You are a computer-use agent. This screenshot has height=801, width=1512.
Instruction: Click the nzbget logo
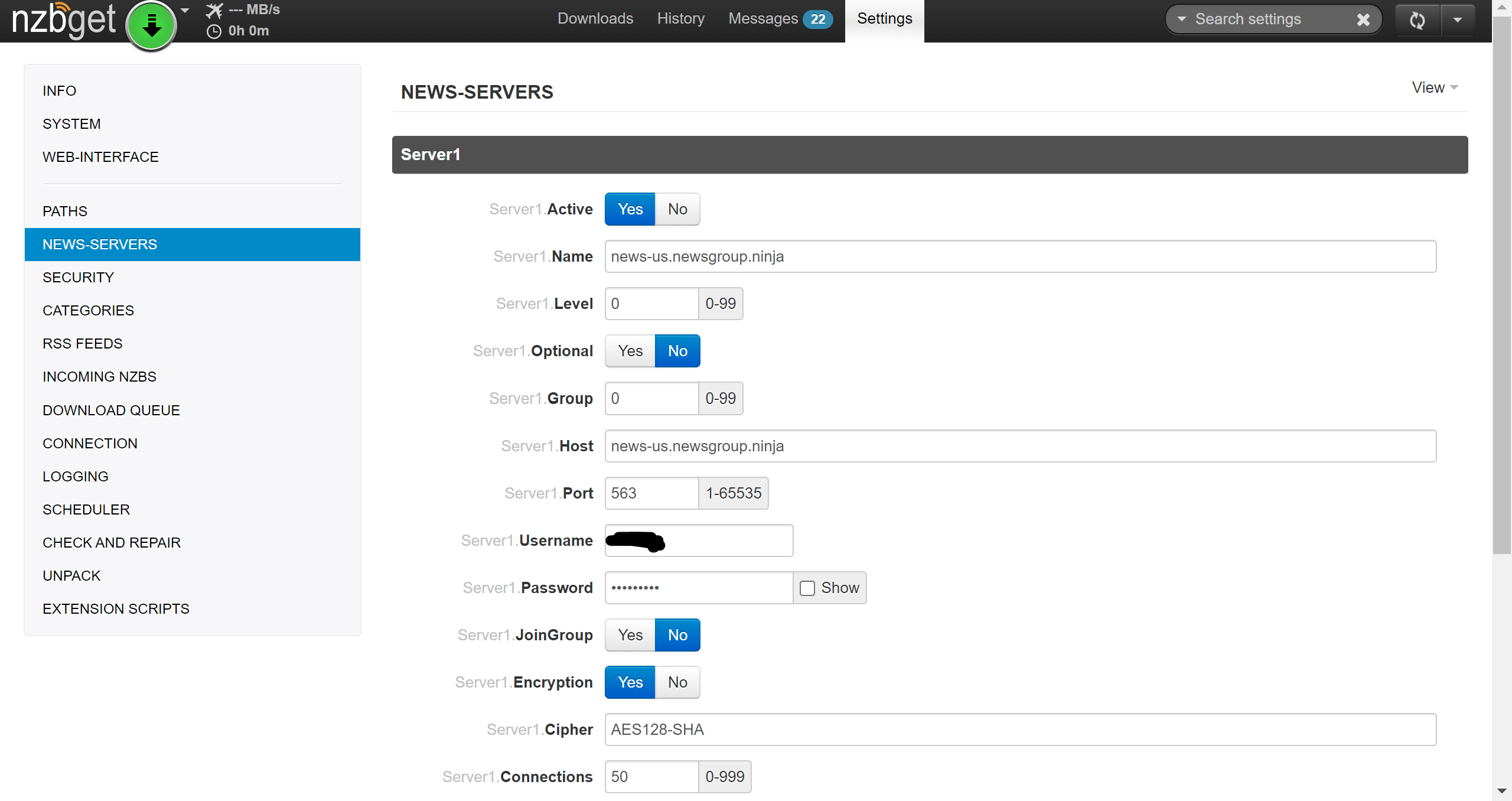click(x=63, y=20)
